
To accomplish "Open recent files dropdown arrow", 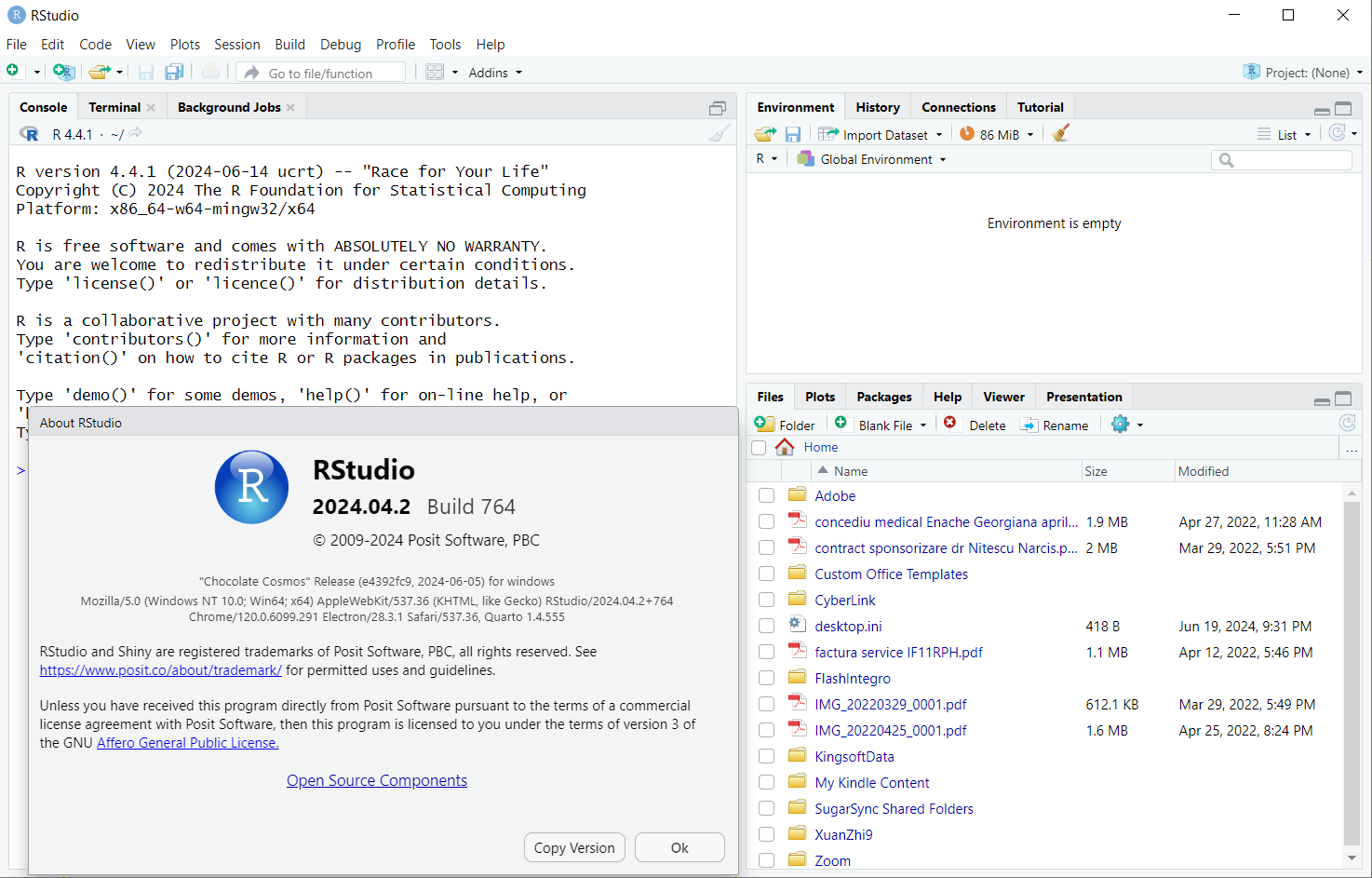I will [119, 73].
